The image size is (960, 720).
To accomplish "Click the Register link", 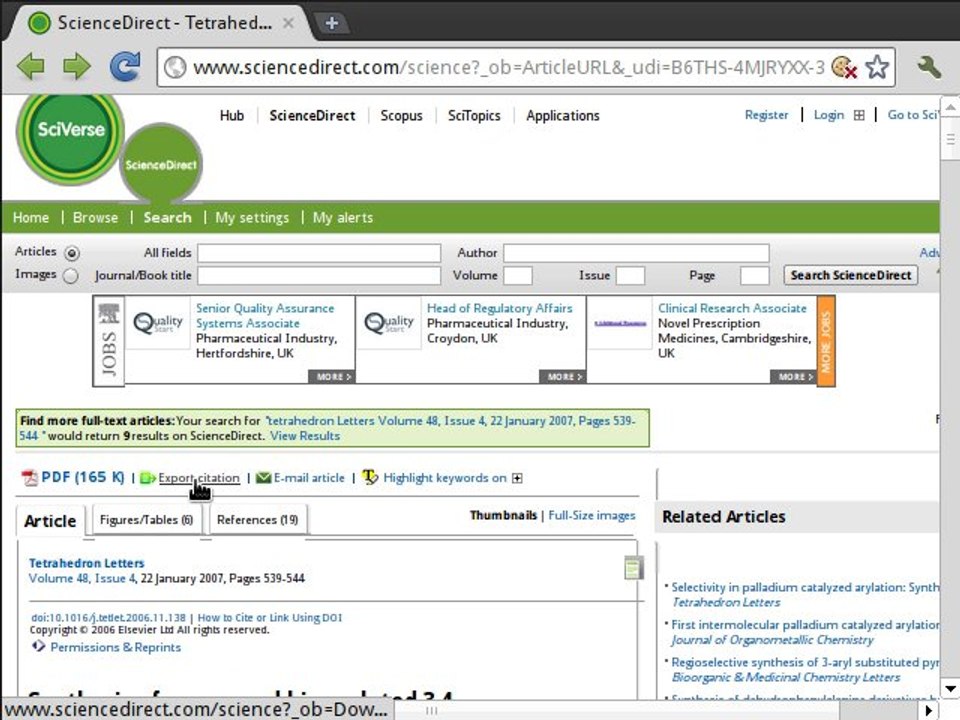I will click(766, 115).
